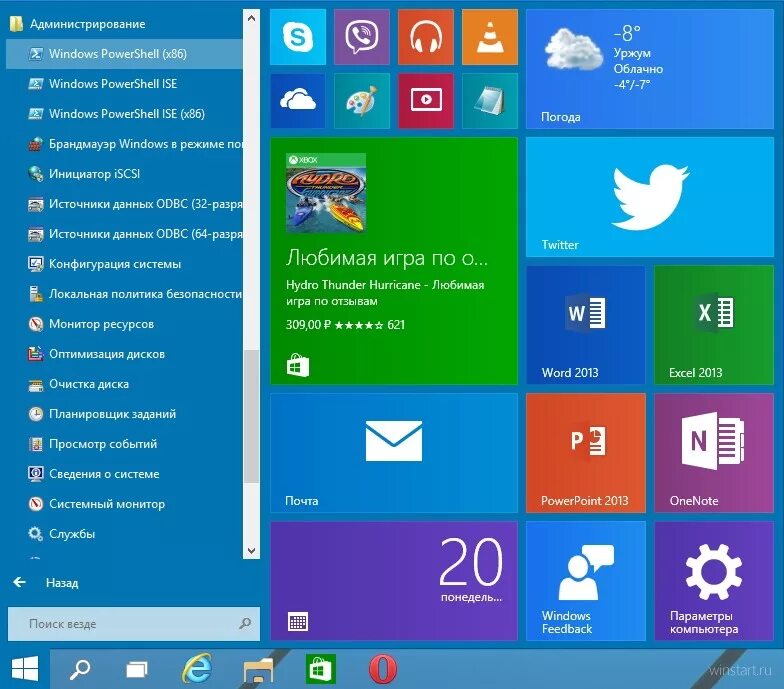Open Очистка диска
784x689 pixels.
(x=124, y=384)
